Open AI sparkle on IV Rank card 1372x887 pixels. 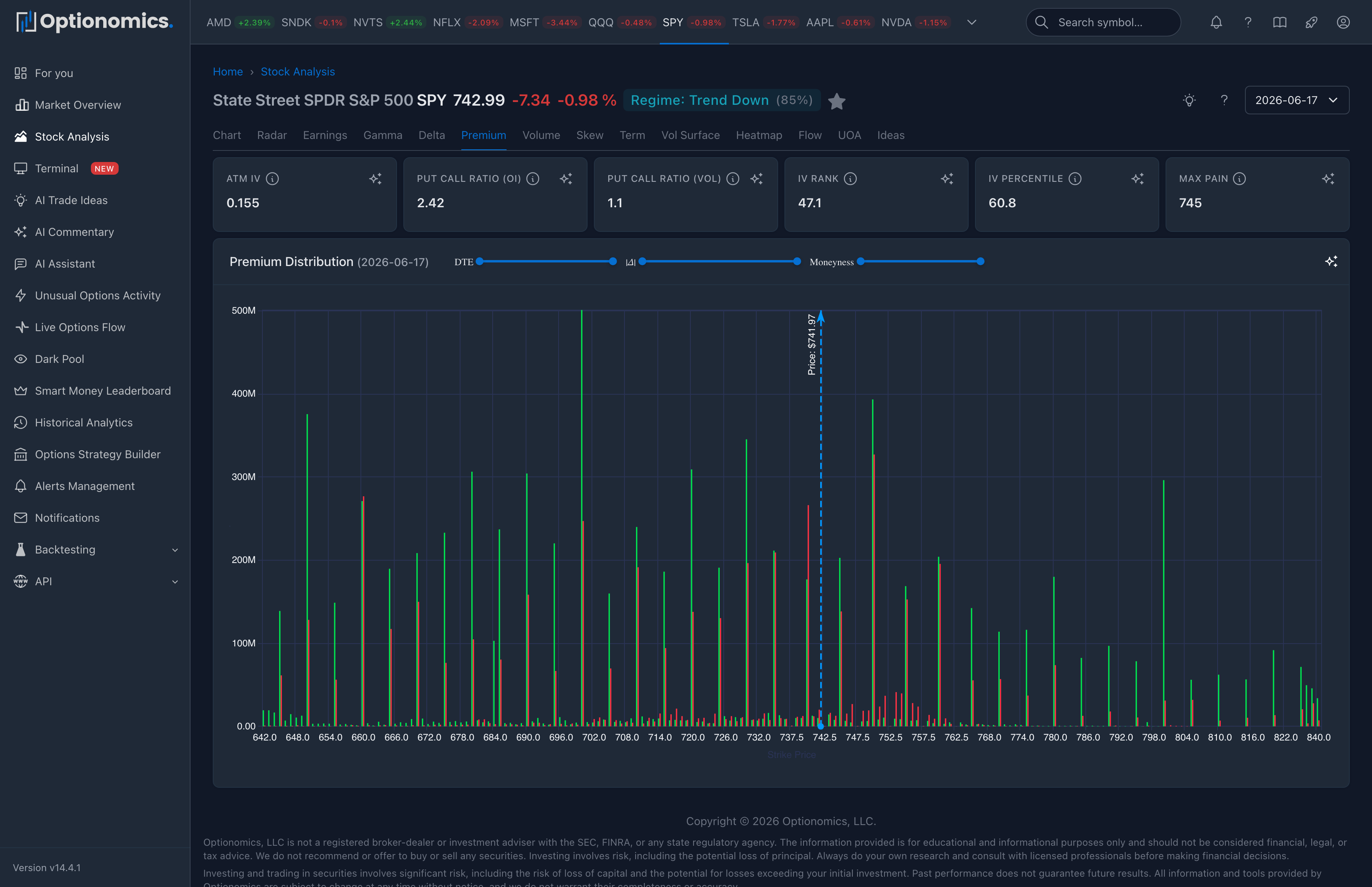click(947, 179)
